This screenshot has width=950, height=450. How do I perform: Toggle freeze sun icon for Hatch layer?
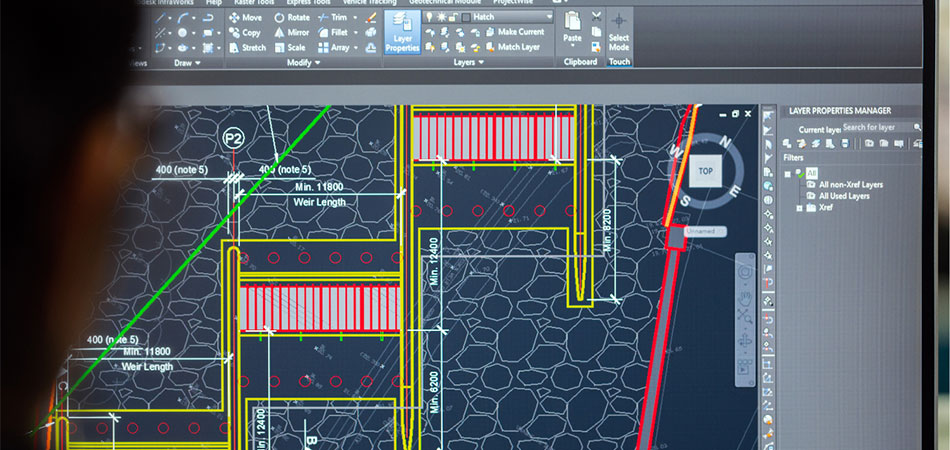[440, 17]
